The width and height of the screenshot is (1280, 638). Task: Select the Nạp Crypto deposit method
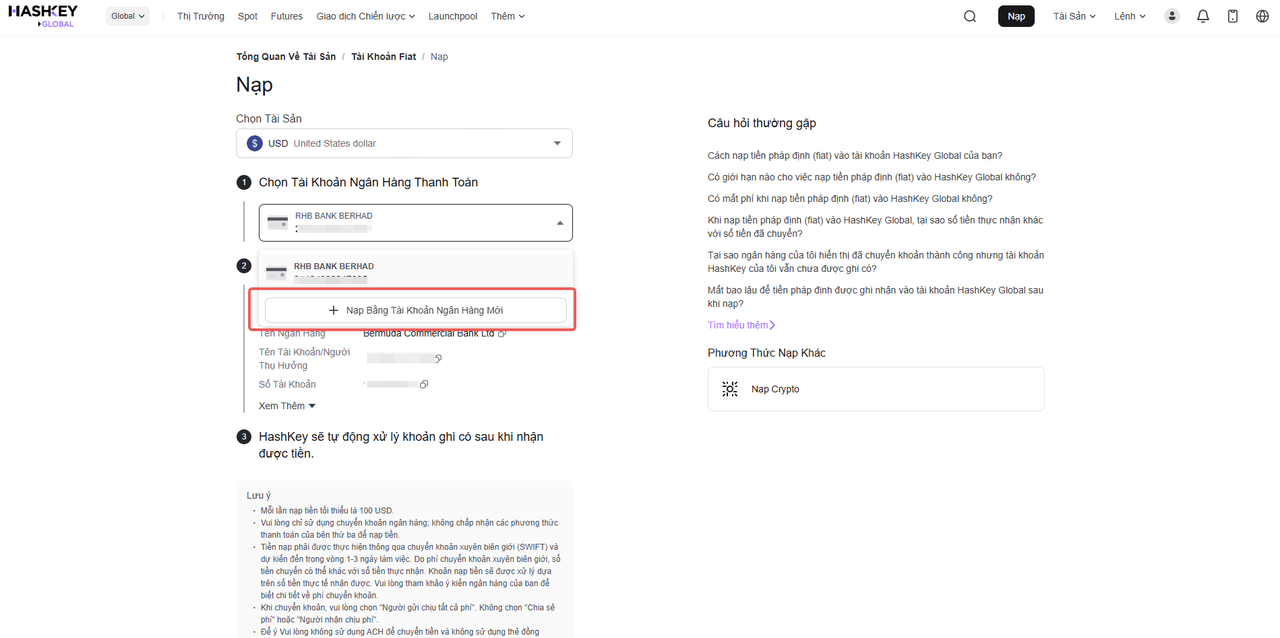(875, 389)
